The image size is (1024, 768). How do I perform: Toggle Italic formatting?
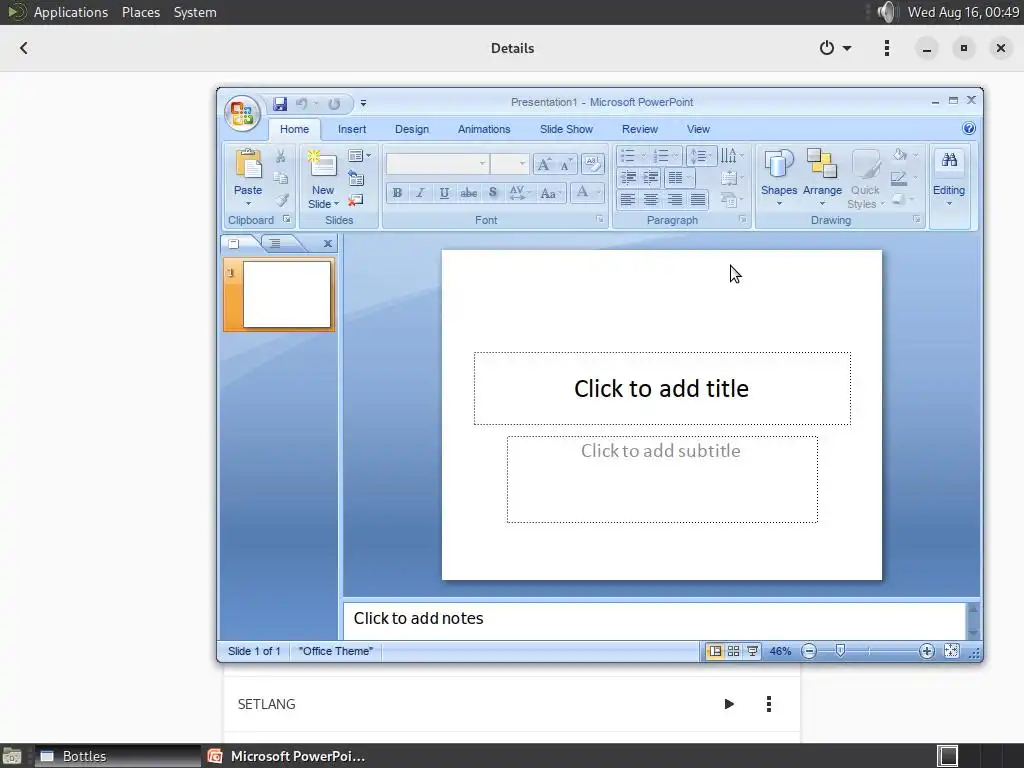point(421,193)
